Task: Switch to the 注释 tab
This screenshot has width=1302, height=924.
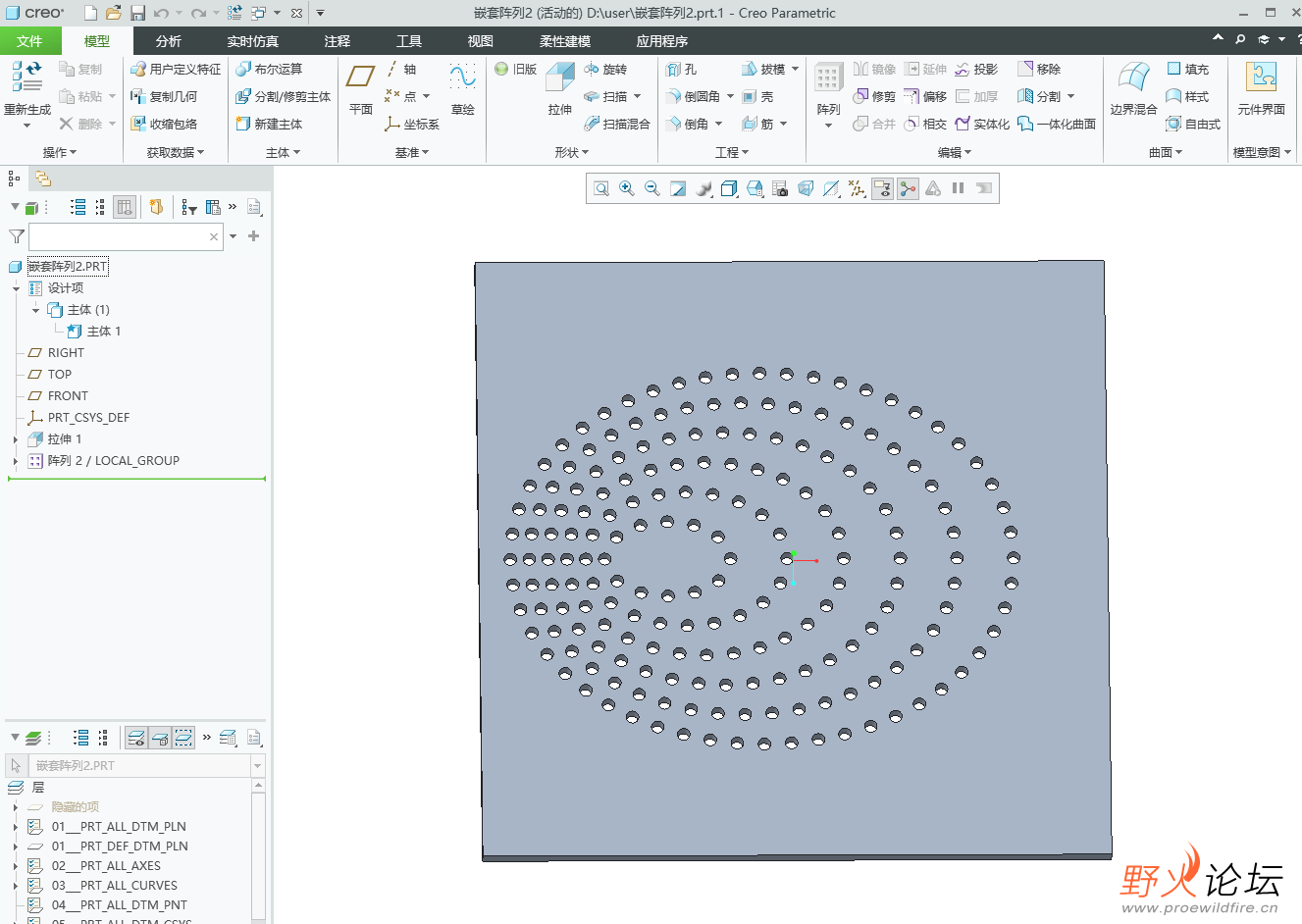Action: click(x=338, y=41)
